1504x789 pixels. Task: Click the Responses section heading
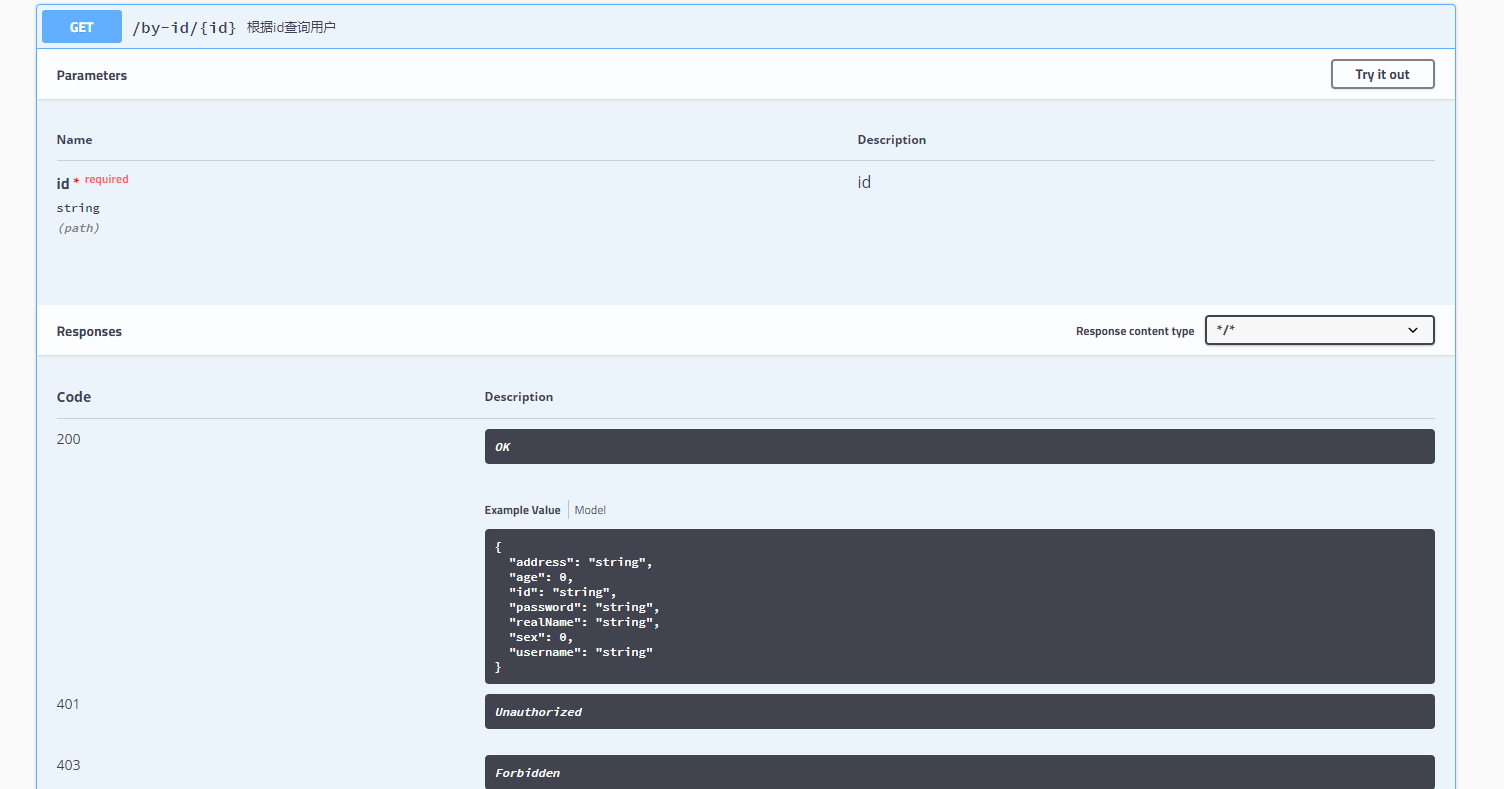89,331
